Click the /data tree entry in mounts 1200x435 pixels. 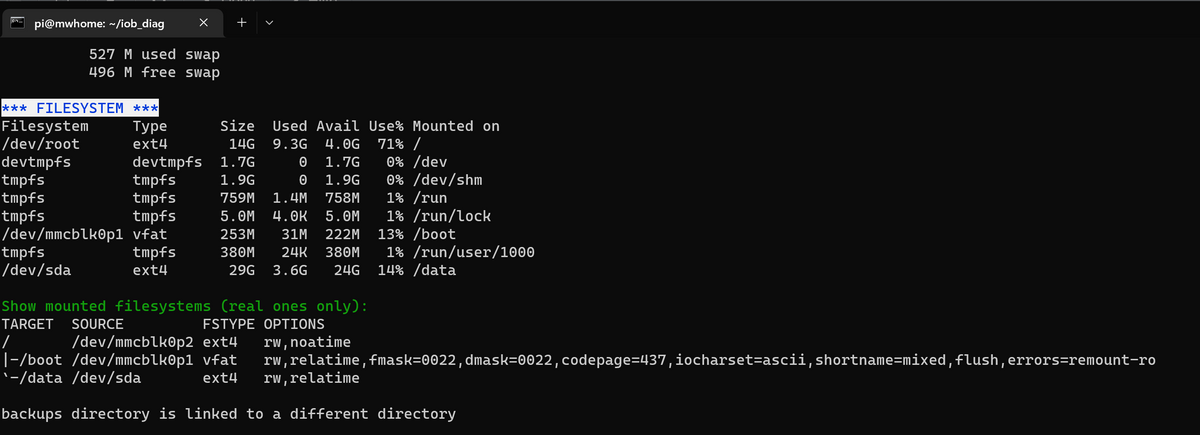(x=31, y=378)
